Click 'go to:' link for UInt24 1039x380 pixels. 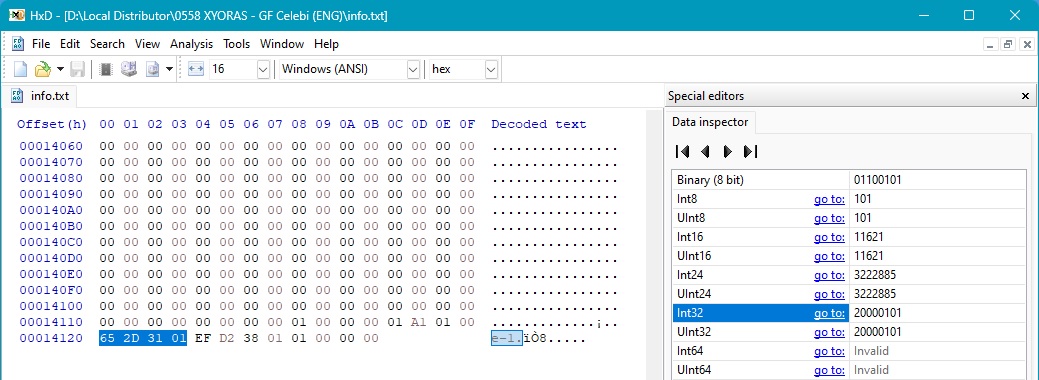[x=829, y=294]
